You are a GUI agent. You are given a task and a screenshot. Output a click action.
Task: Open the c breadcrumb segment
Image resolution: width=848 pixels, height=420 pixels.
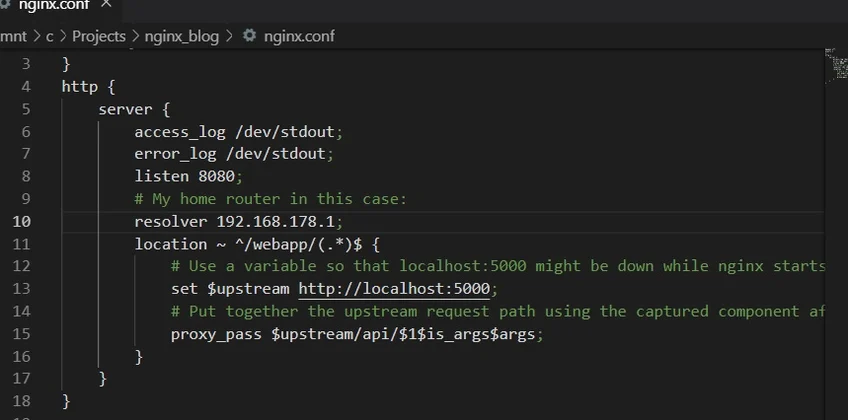click(x=50, y=36)
